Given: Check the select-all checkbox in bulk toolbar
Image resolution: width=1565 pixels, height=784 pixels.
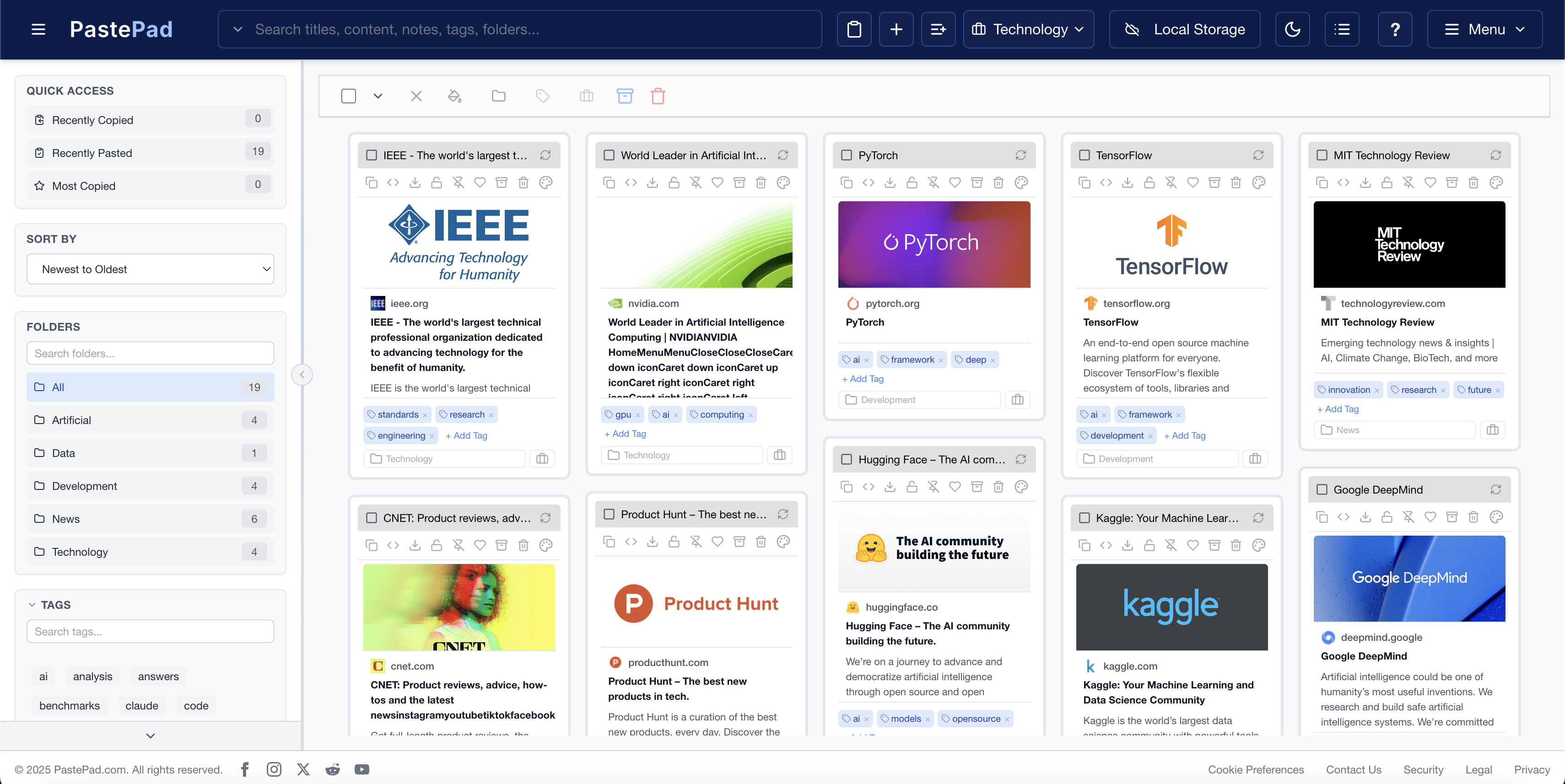Looking at the screenshot, I should click(x=348, y=96).
